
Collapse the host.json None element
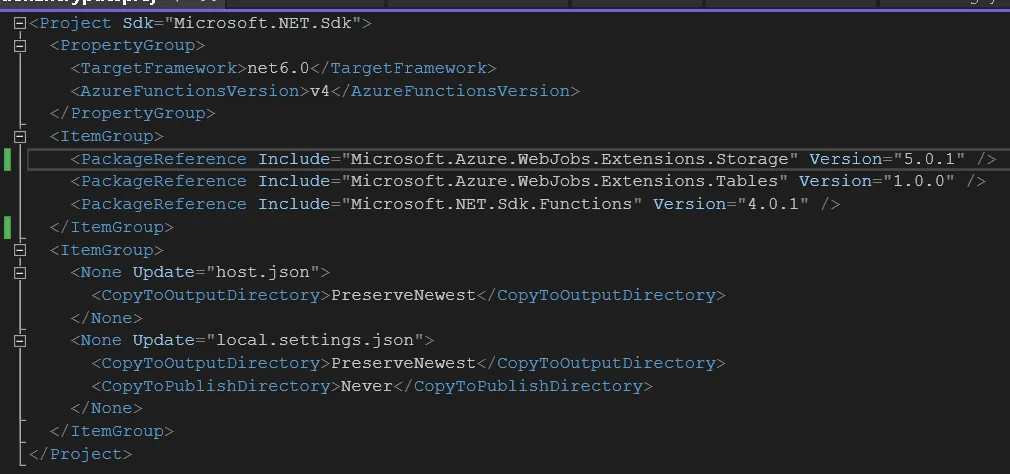click(20, 272)
